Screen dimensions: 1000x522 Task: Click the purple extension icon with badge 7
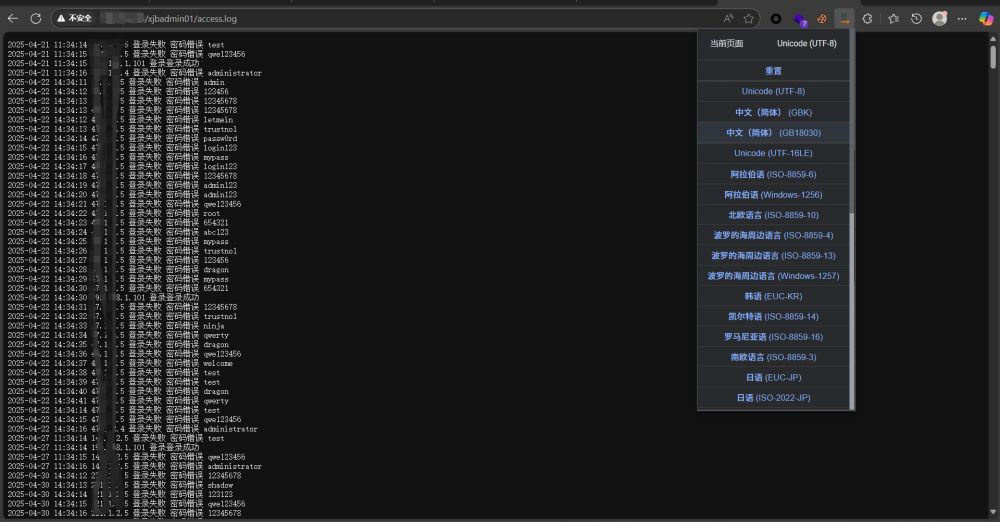point(800,18)
